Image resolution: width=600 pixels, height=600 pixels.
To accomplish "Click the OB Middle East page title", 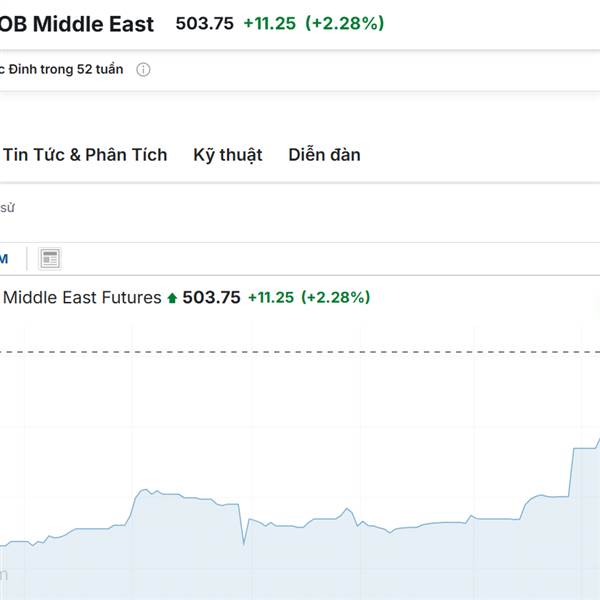I will 77,24.
